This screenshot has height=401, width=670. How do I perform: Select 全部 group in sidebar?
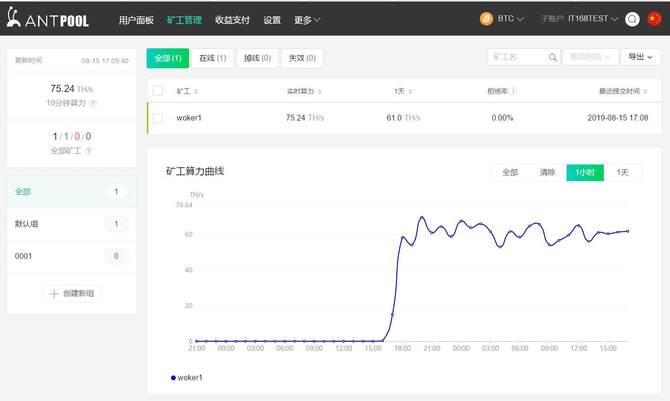(x=72, y=192)
